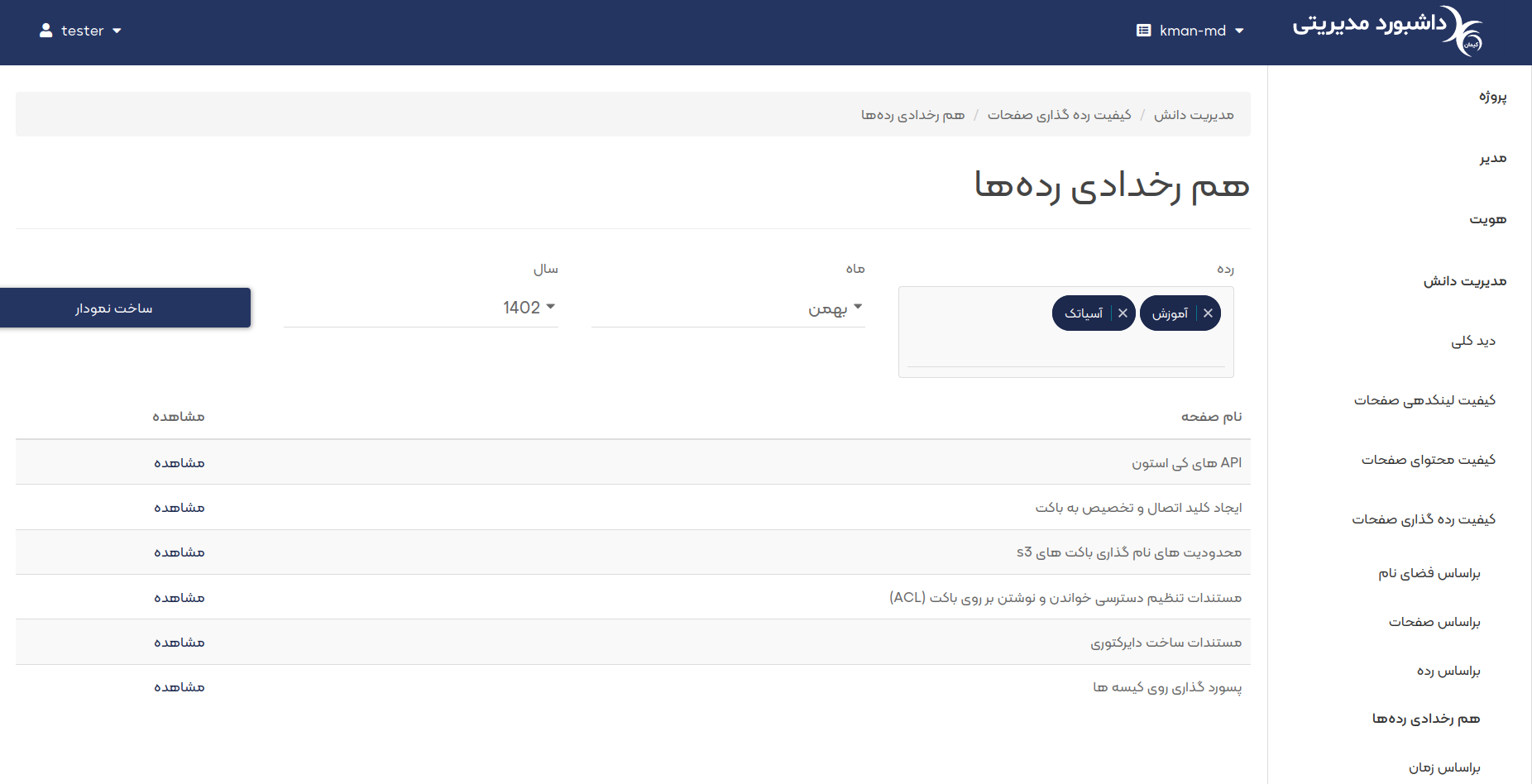Screen dimensions: 1532x784
Task: Click page name مستندات ساخت دایرکتوری
Action: pos(1166,643)
